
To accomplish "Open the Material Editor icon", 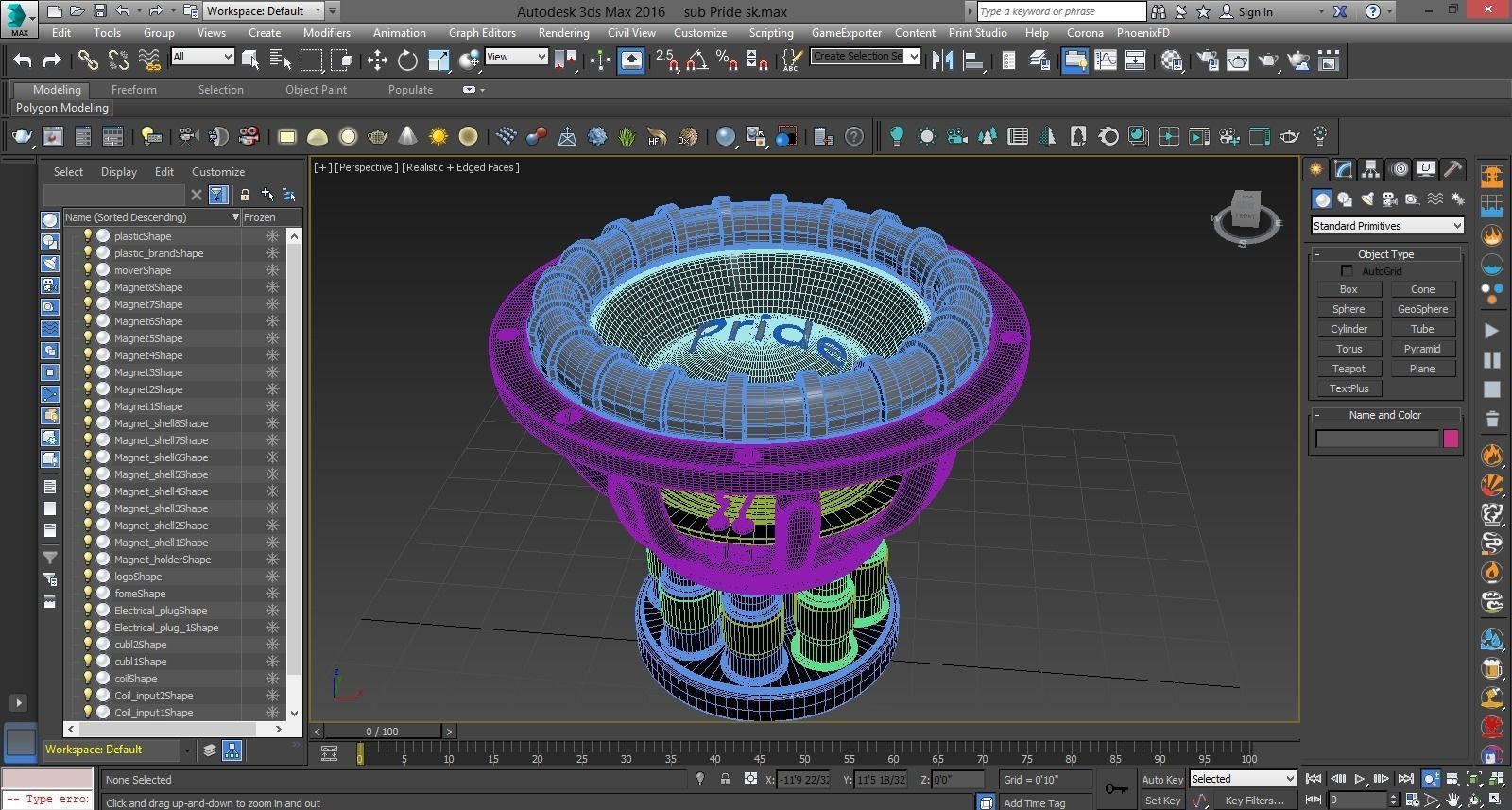I will (x=1173, y=61).
